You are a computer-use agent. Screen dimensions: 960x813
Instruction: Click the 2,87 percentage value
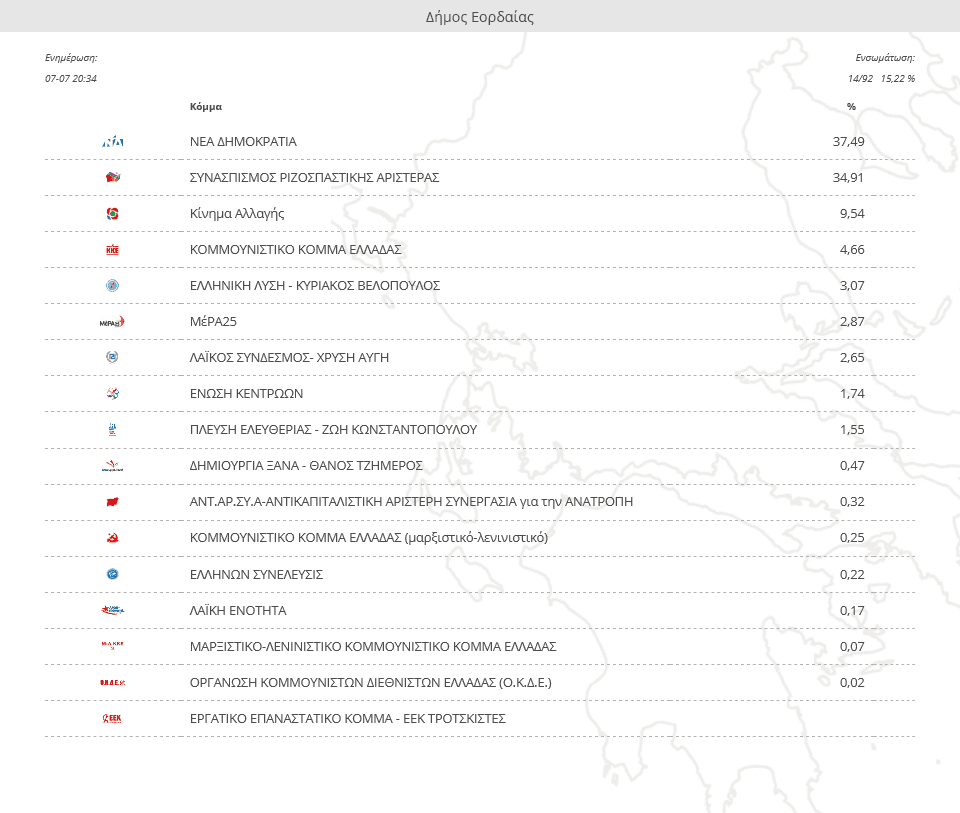852,322
